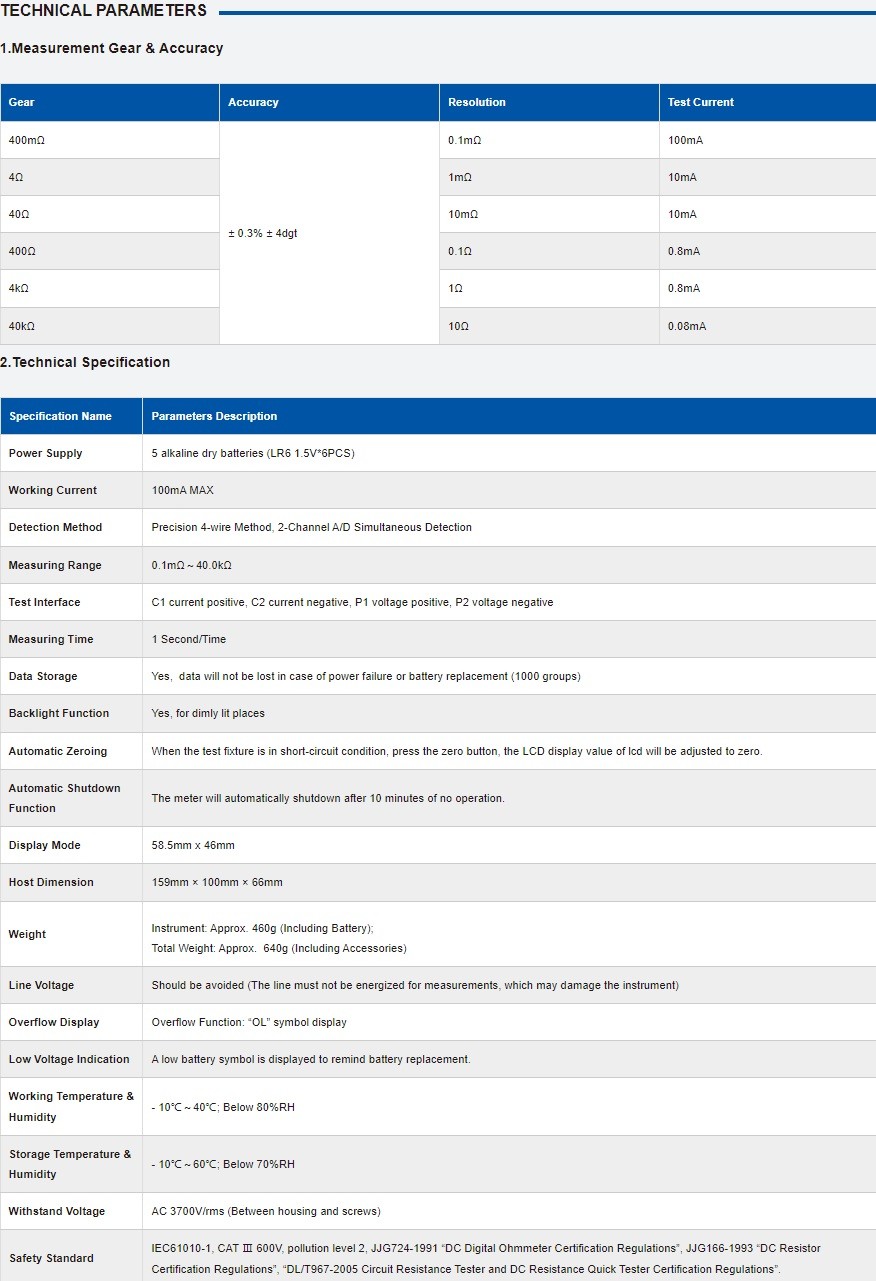Click the Safety Standard row label
This screenshot has height=1281, width=876.
(51, 1258)
